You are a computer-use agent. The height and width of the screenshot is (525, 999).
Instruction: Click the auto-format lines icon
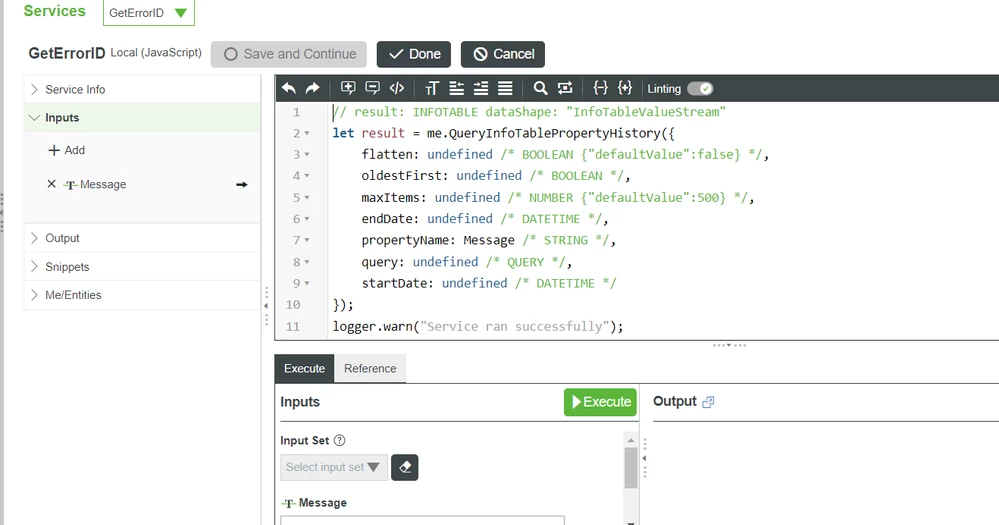[x=505, y=89]
